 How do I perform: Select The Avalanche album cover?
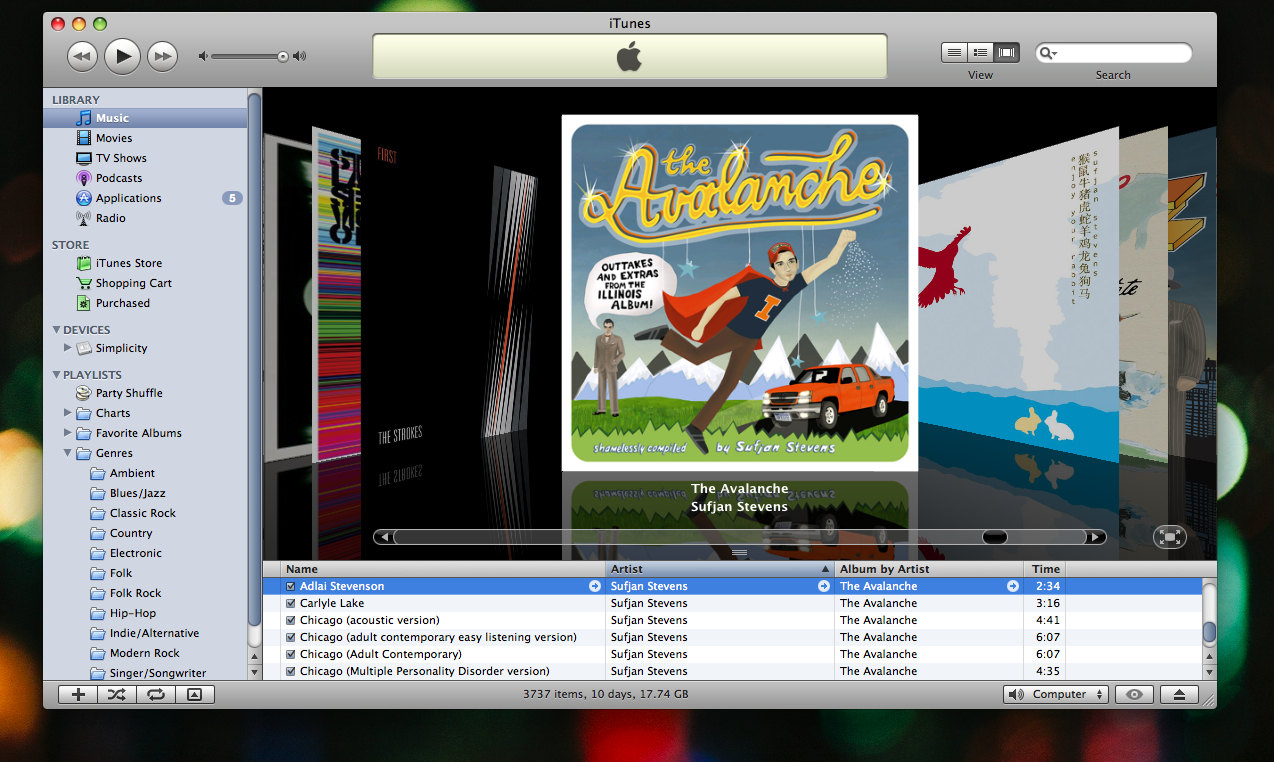(x=740, y=293)
